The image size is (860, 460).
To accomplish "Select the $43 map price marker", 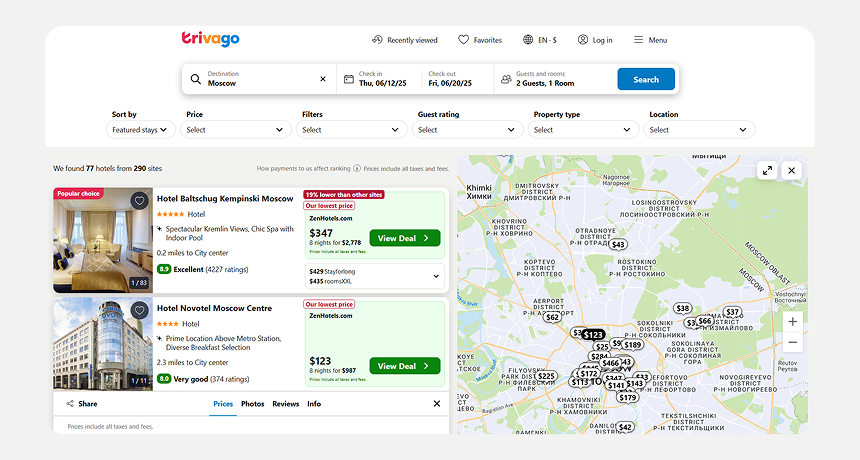I will point(618,245).
